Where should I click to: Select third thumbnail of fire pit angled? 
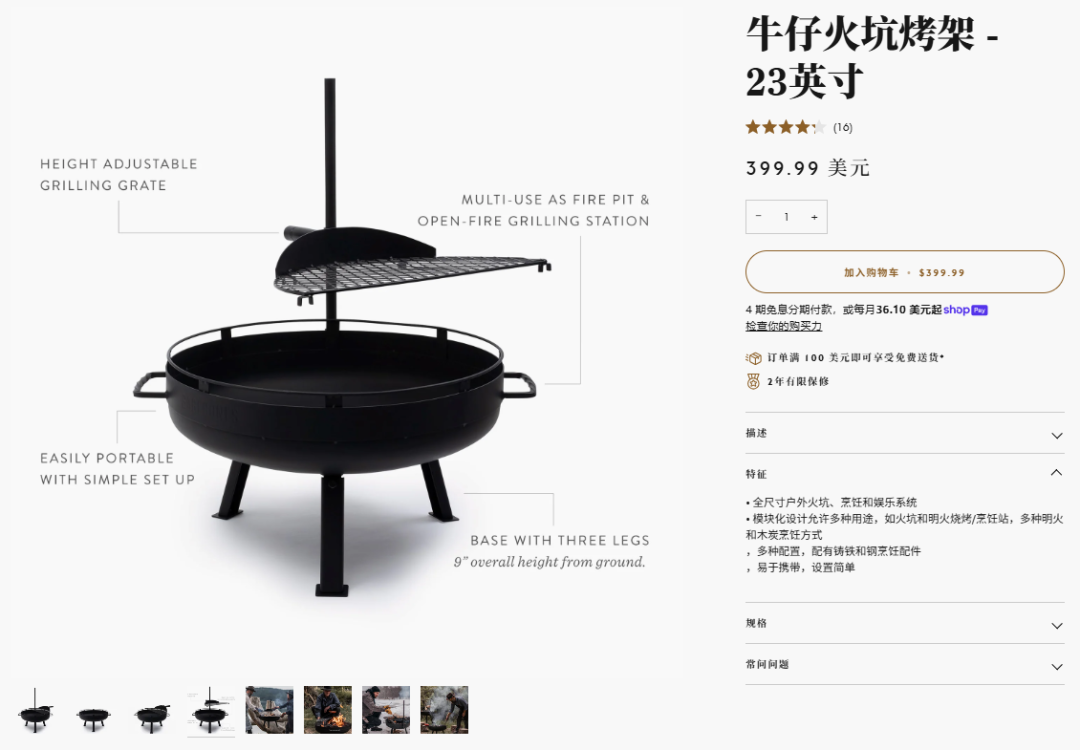pyautogui.click(x=152, y=710)
